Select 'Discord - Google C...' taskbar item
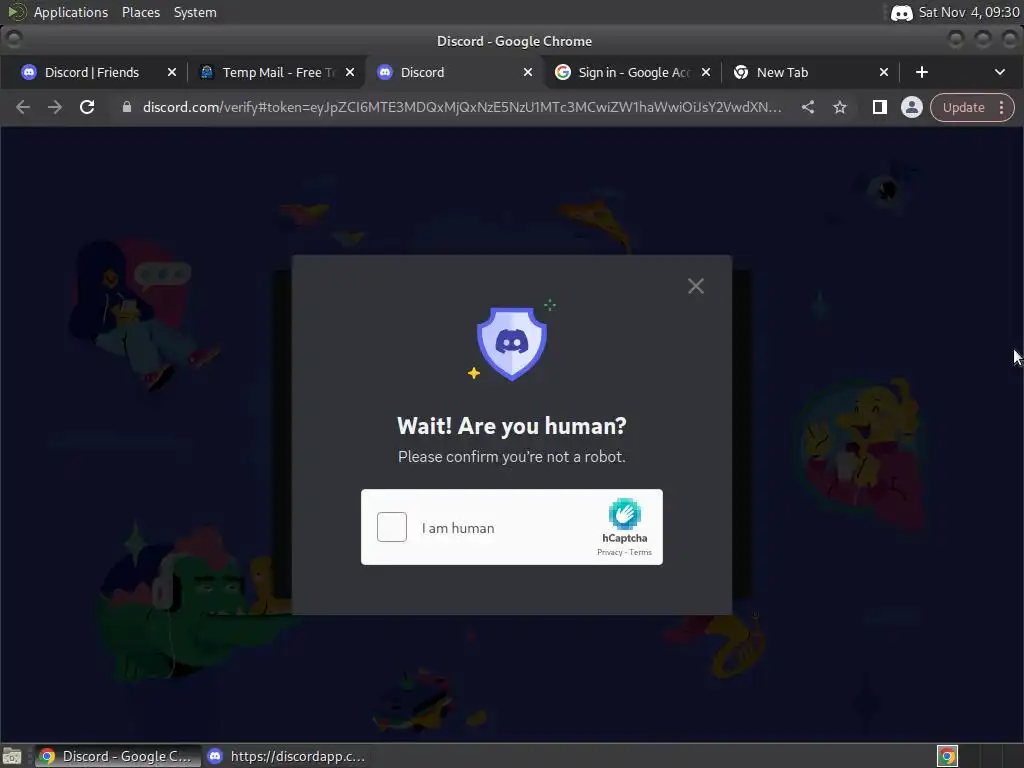 (116, 756)
